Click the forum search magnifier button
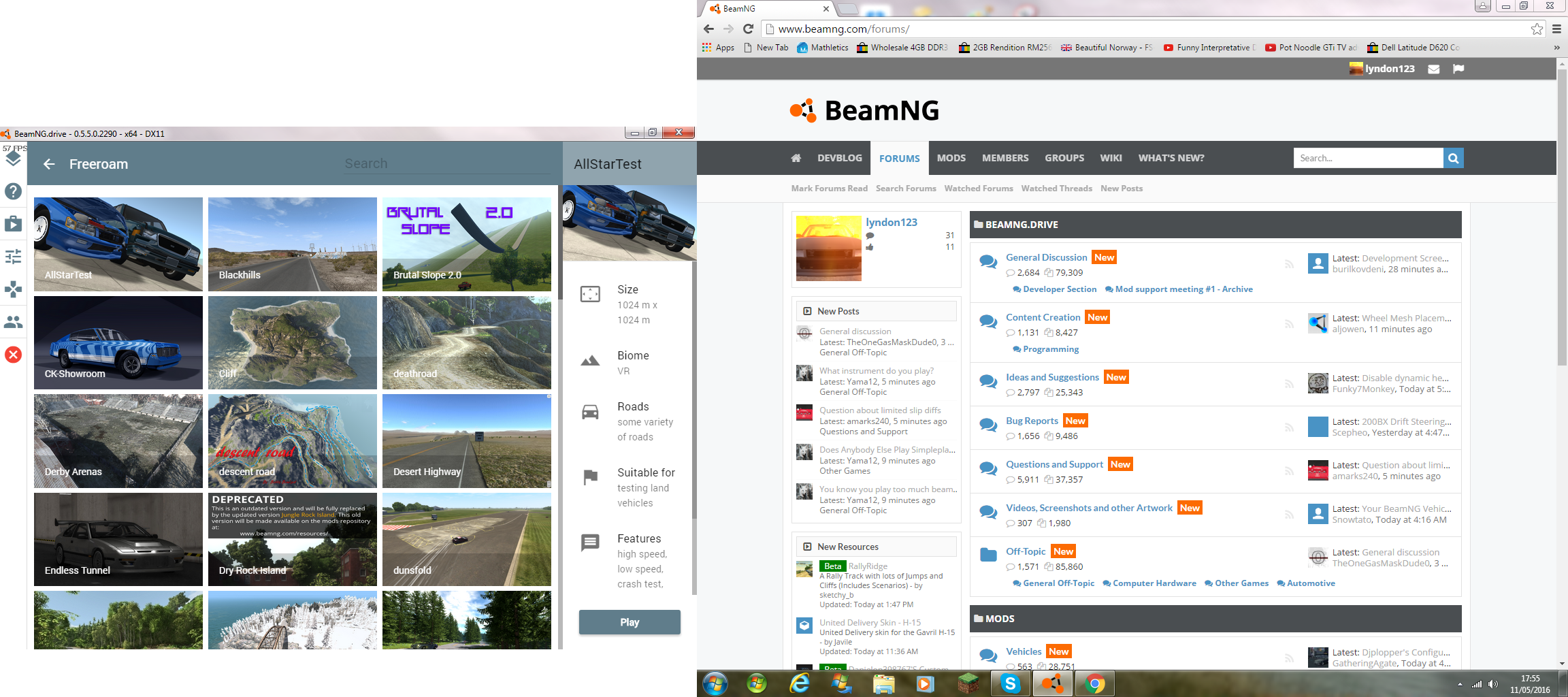1568x697 pixels. (x=1453, y=158)
